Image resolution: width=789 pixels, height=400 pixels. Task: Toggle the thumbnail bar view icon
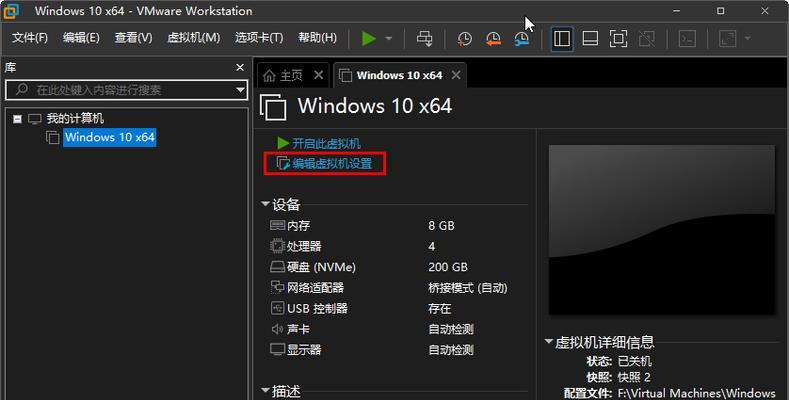pyautogui.click(x=590, y=39)
